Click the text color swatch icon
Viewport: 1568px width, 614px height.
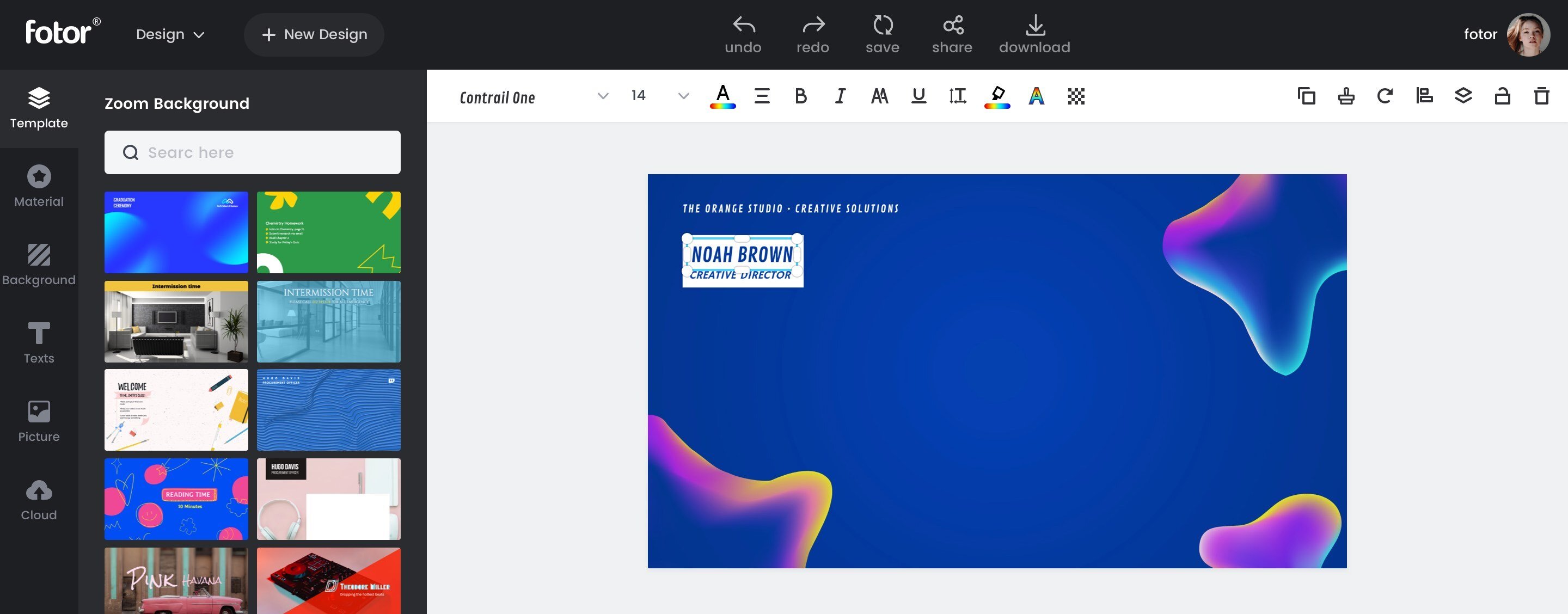click(x=721, y=95)
